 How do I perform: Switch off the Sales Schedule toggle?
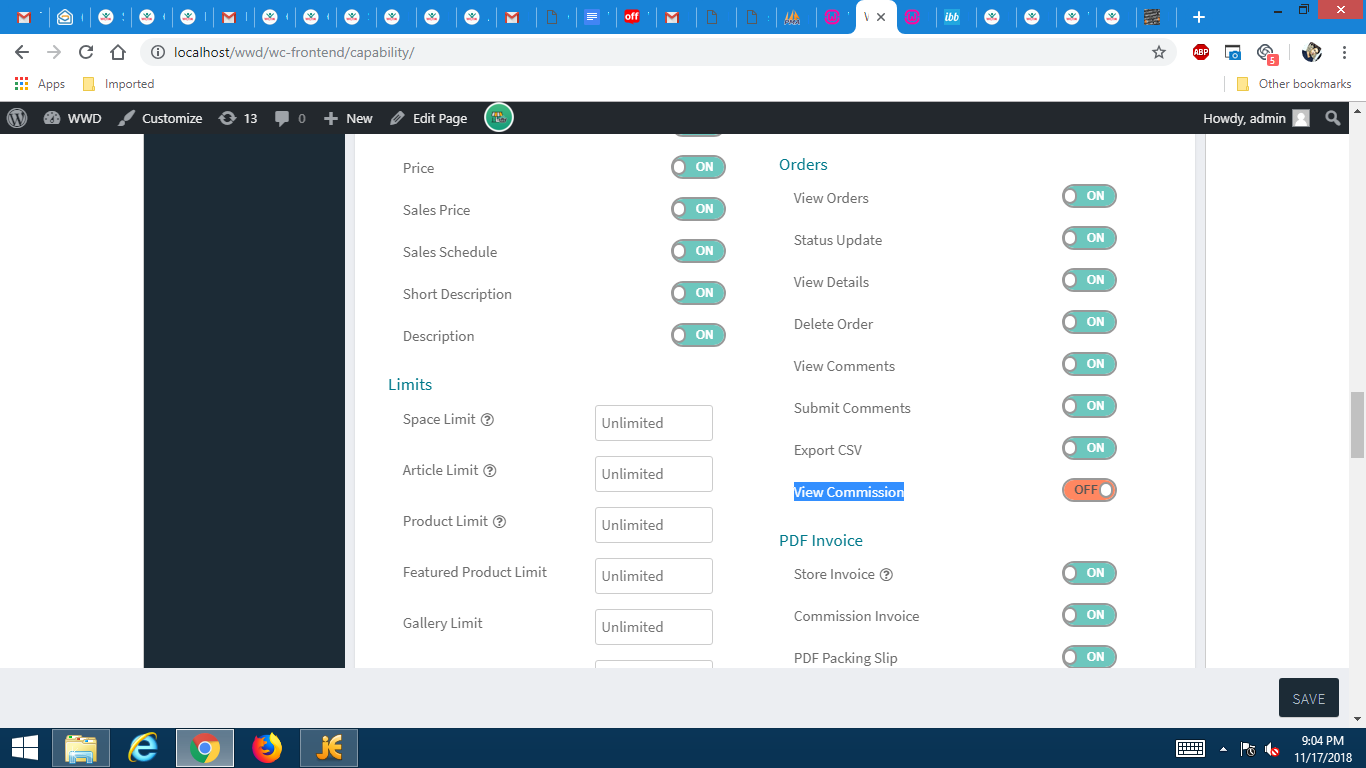698,251
